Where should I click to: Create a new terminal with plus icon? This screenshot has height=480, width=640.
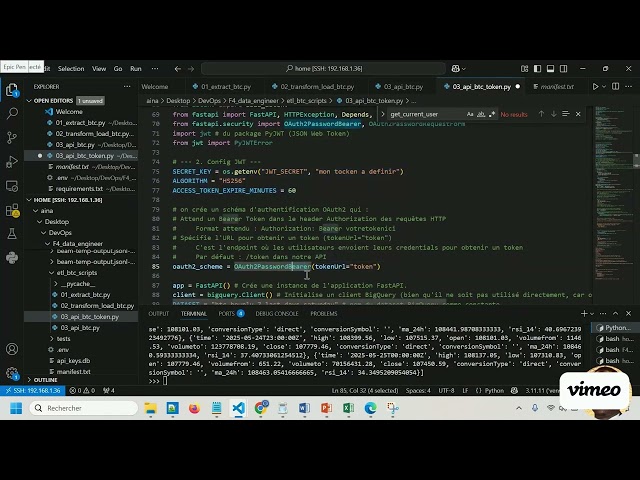(x=584, y=313)
